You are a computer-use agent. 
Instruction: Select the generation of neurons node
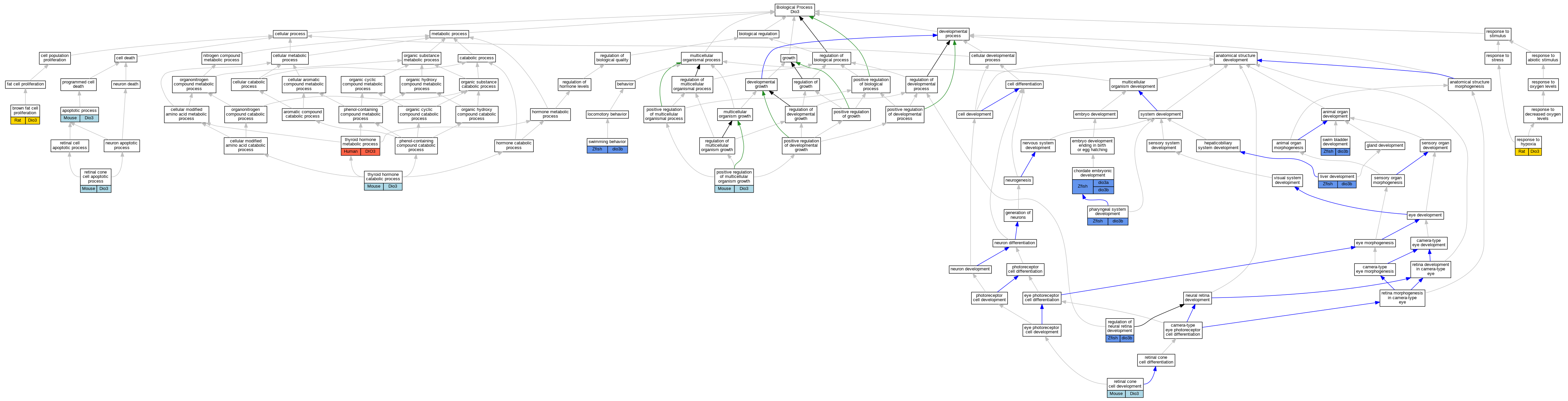[x=1018, y=215]
